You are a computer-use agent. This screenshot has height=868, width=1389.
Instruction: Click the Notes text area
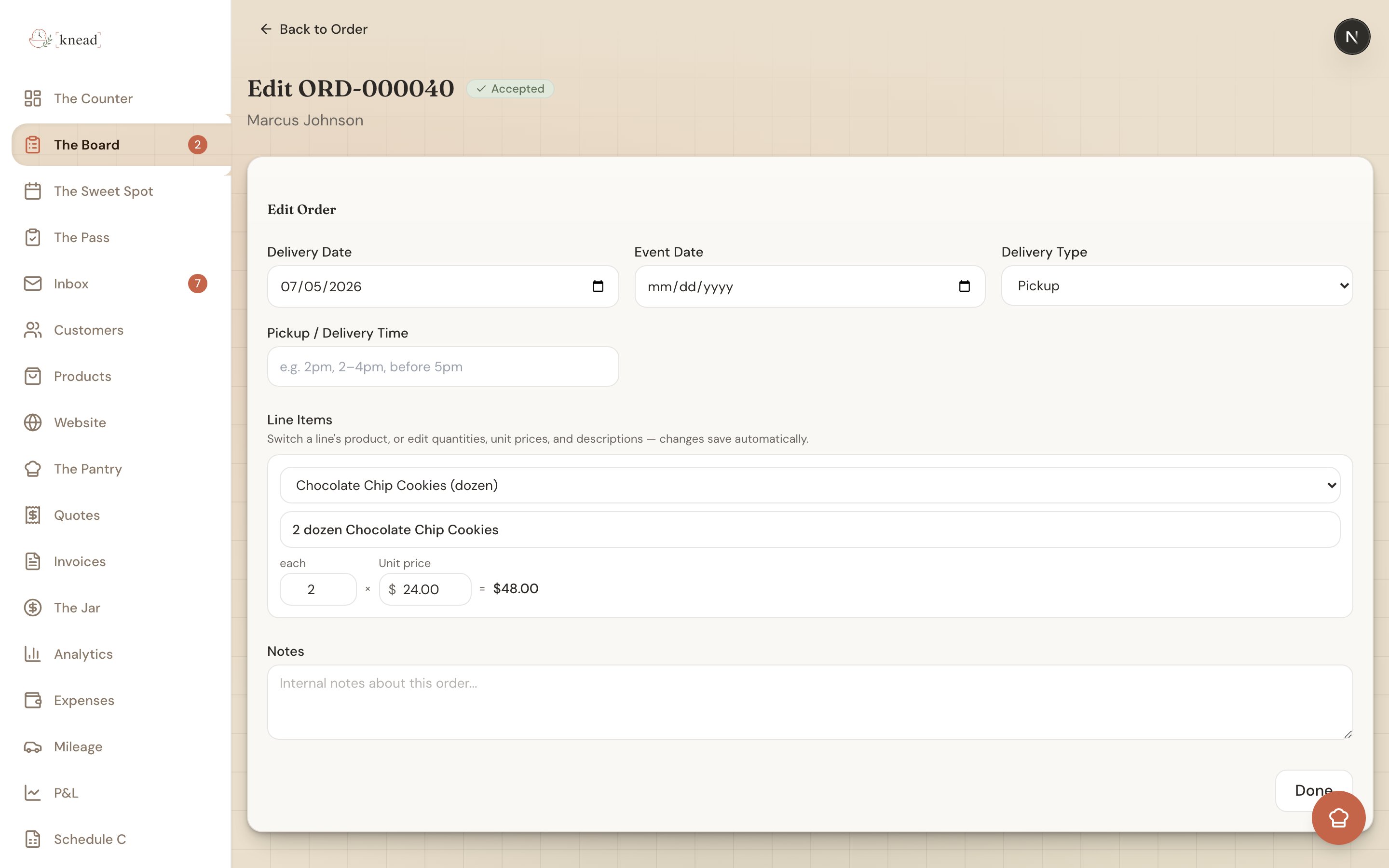[x=810, y=702]
